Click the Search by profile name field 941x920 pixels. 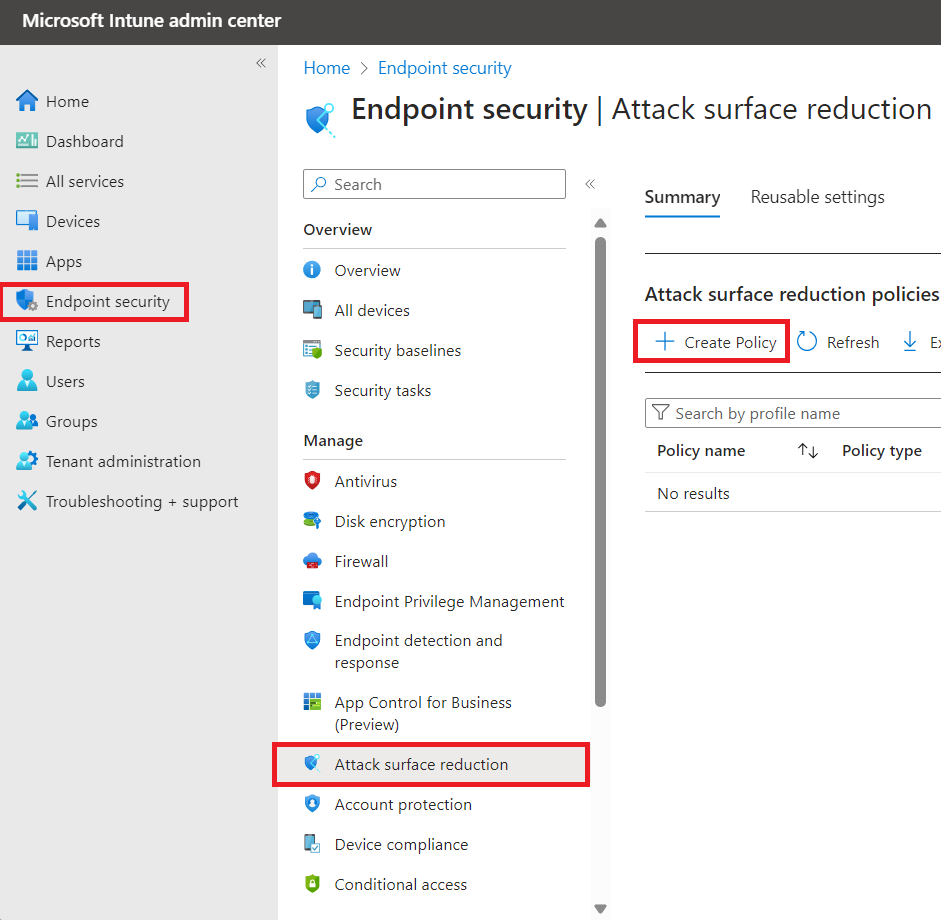click(790, 413)
